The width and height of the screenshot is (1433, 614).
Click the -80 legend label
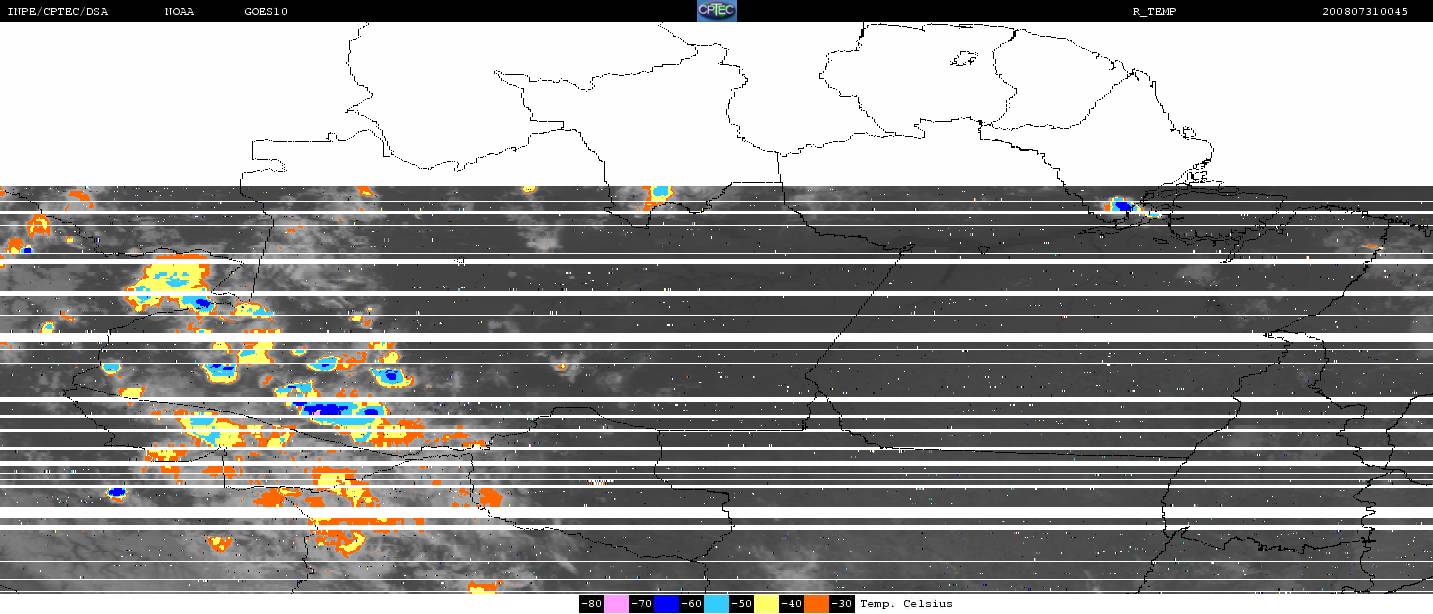592,604
